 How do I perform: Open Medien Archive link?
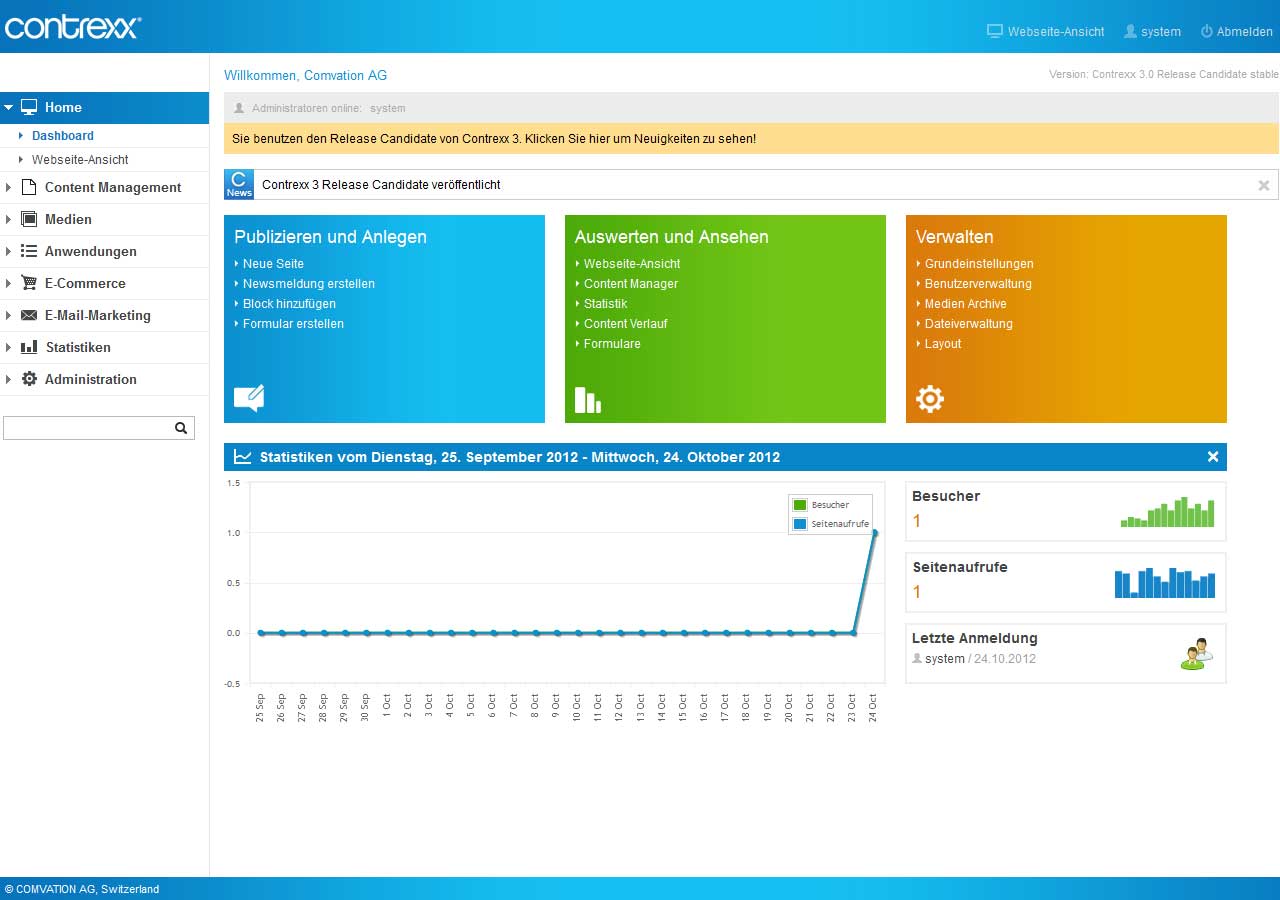point(966,304)
